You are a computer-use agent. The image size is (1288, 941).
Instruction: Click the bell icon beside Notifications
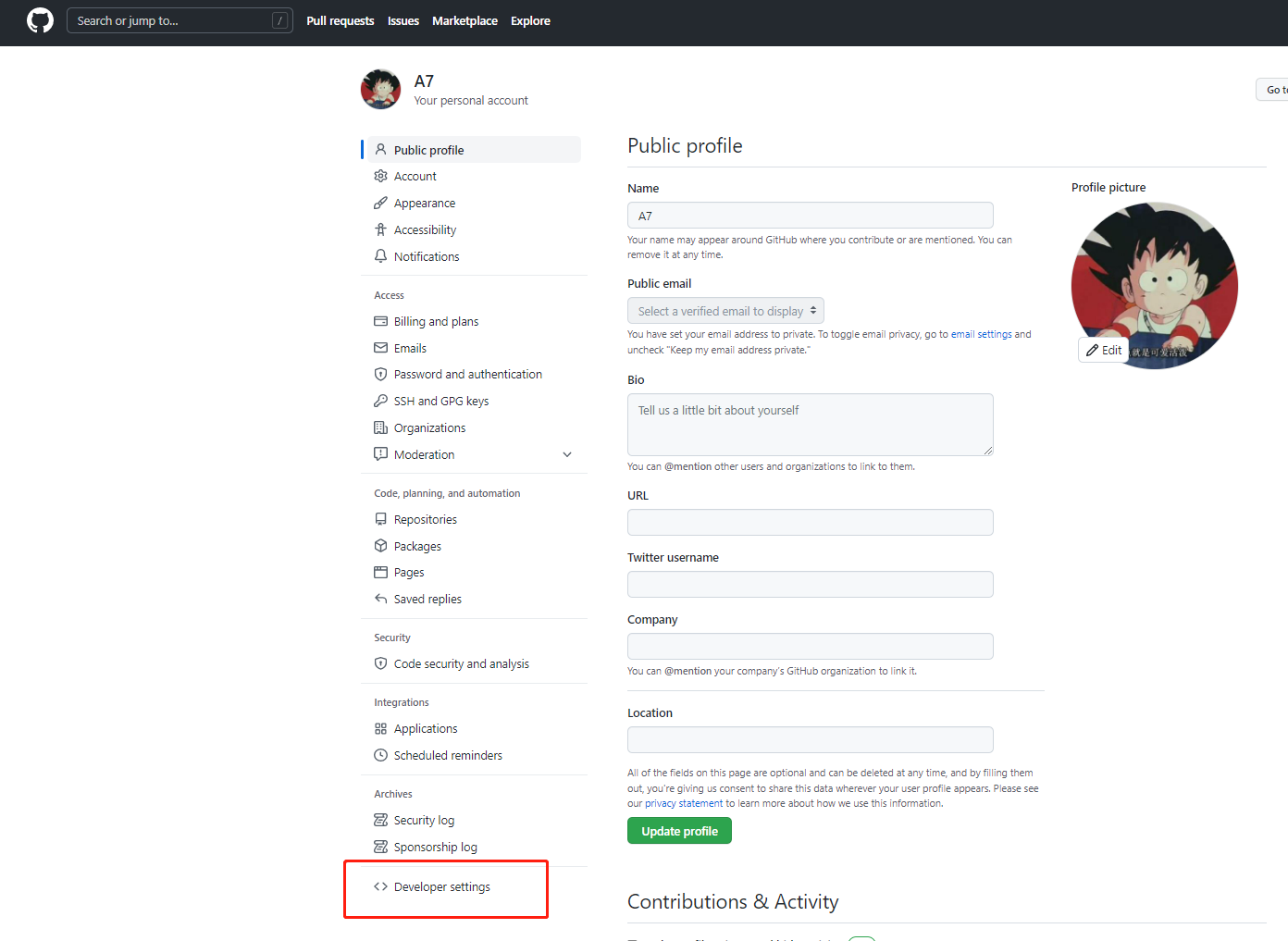380,256
